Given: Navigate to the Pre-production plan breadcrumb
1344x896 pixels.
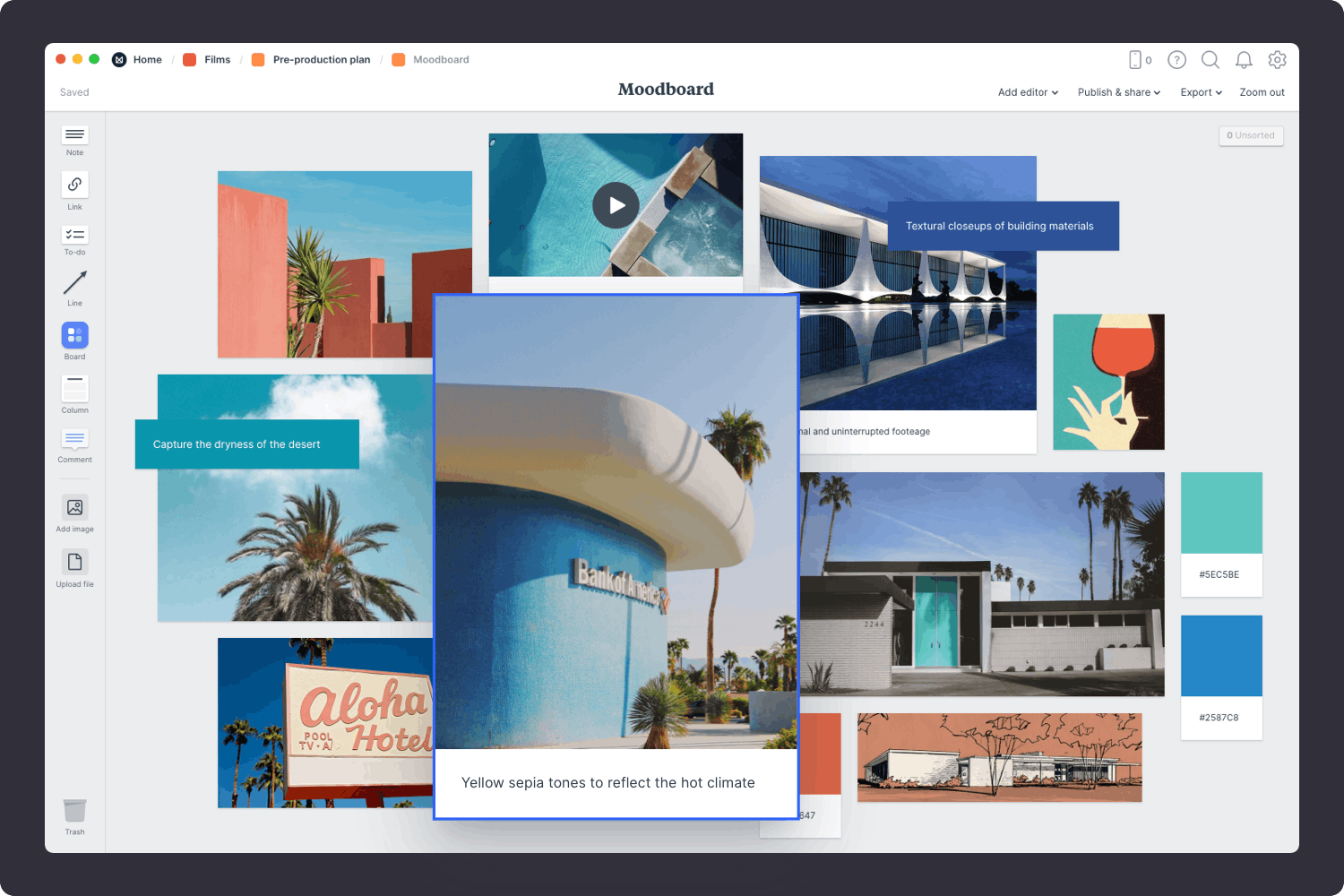Looking at the screenshot, I should click(322, 59).
